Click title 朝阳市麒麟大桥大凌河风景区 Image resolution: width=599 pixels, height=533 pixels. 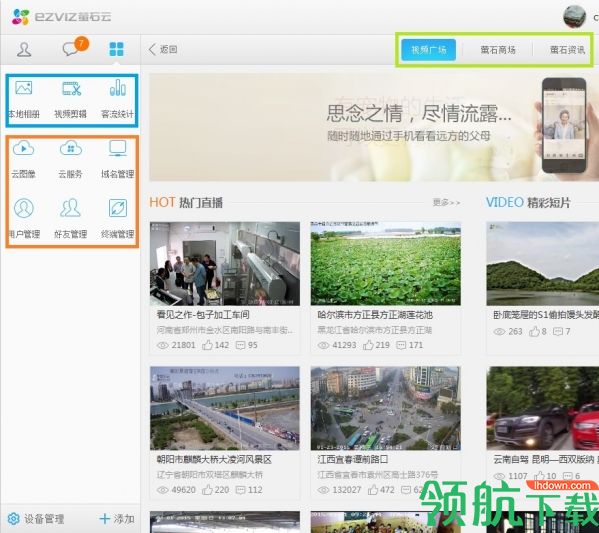pyautogui.click(x=214, y=459)
